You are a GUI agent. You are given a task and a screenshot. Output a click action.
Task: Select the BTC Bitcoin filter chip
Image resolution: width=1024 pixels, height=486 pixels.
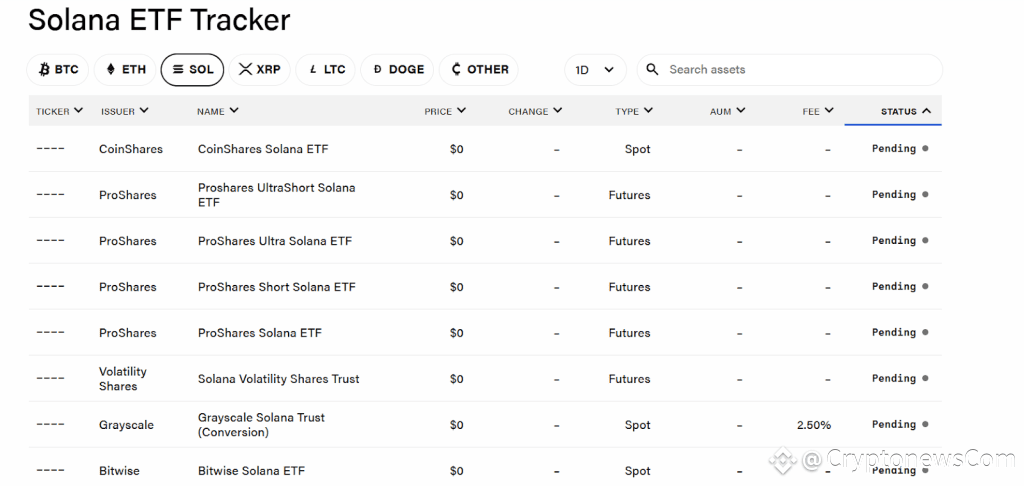pyautogui.click(x=57, y=70)
